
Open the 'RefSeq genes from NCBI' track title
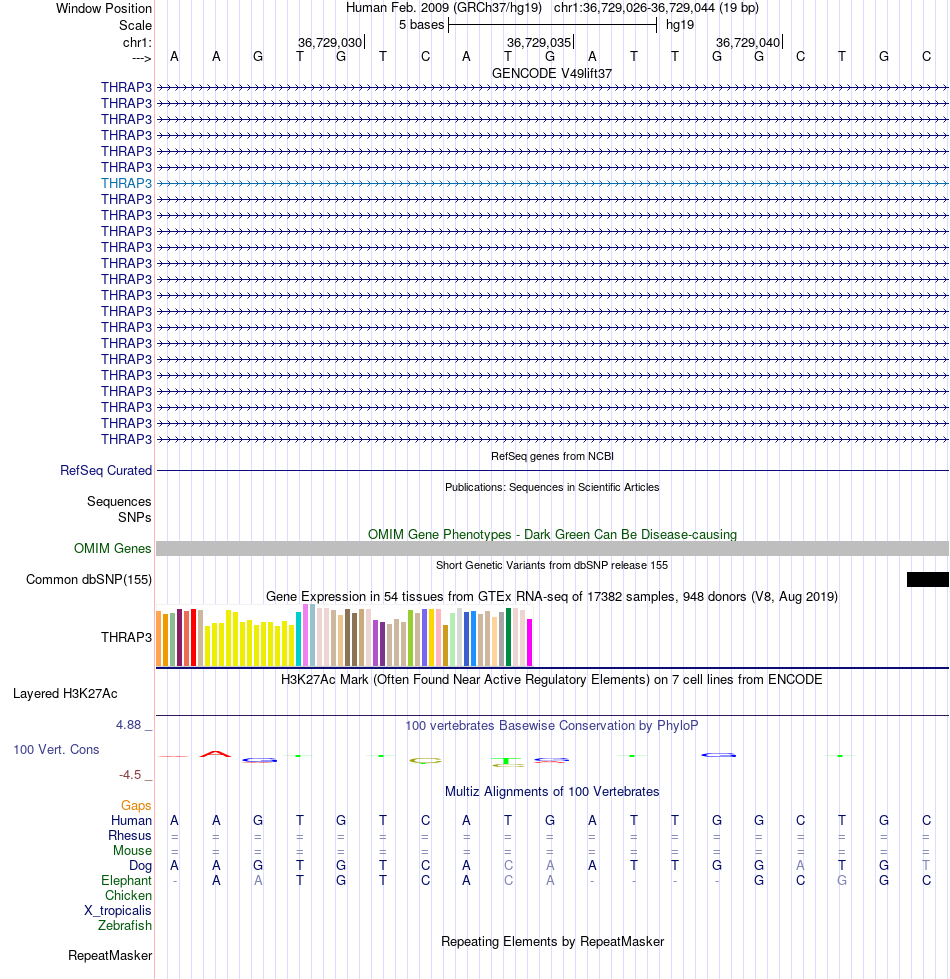[552, 456]
